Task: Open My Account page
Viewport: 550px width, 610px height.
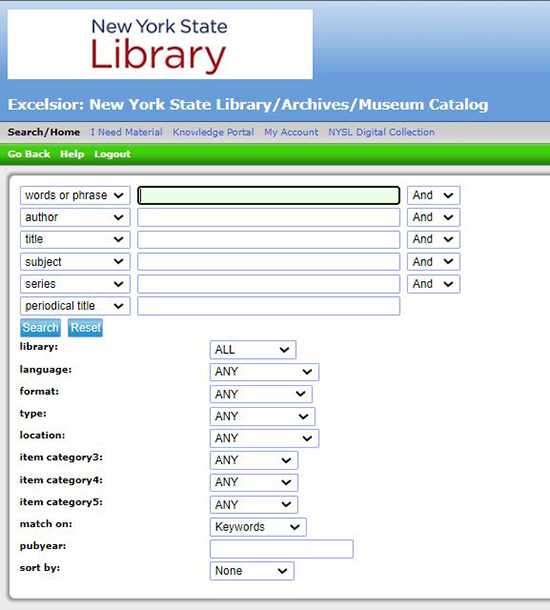Action: 291,132
